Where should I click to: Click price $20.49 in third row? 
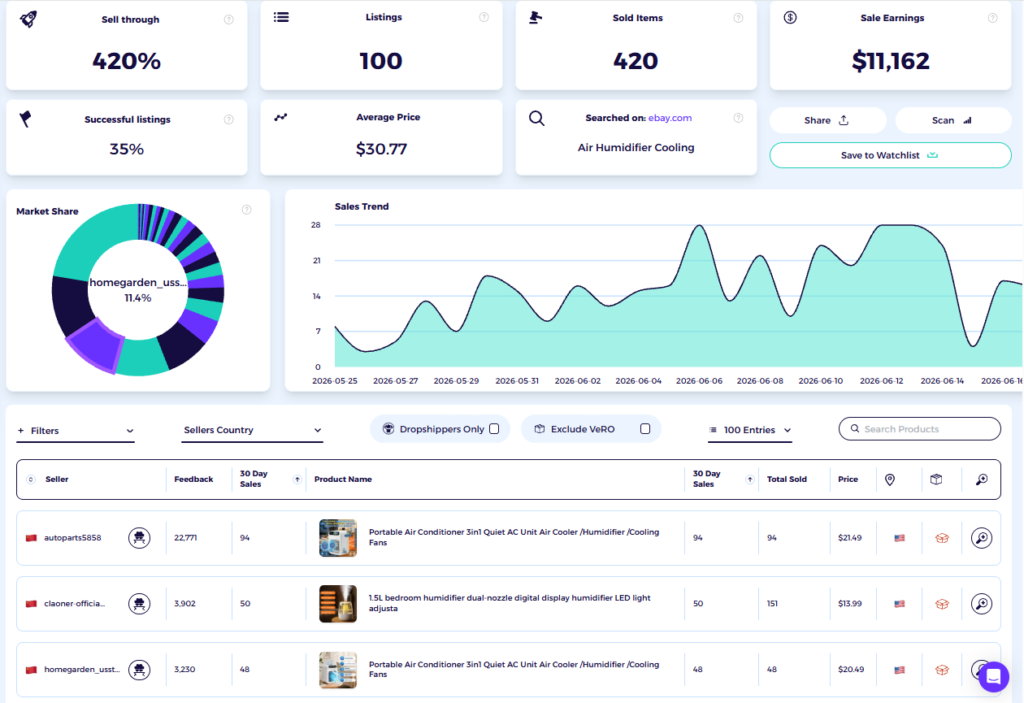coord(851,670)
